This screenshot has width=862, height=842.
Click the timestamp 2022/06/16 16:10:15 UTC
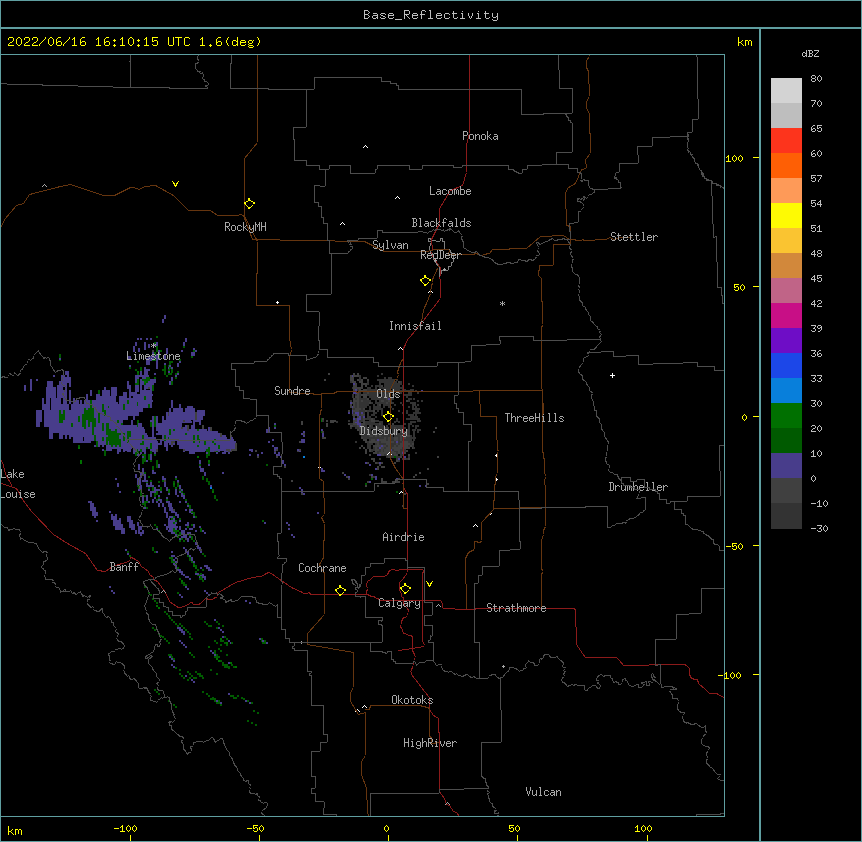tap(99, 42)
